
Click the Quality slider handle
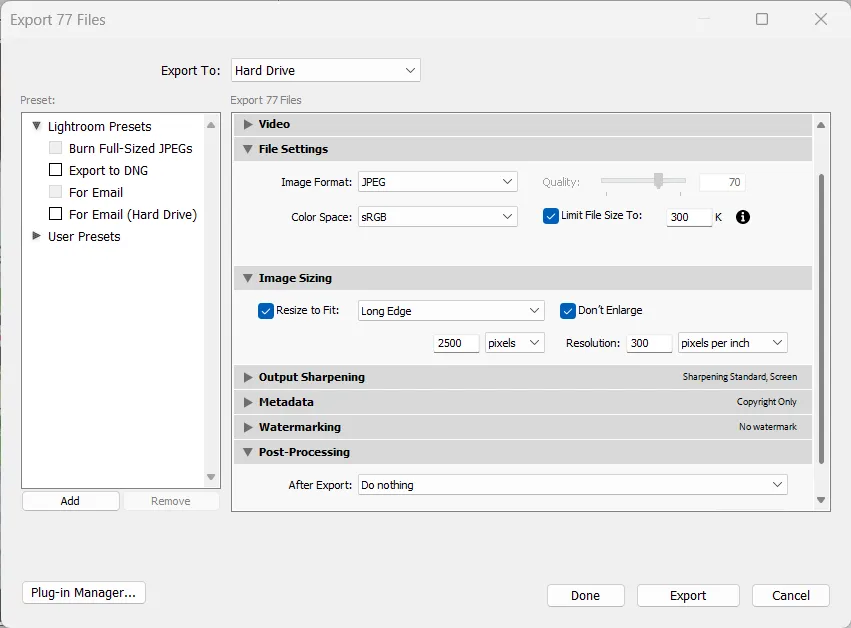658,181
